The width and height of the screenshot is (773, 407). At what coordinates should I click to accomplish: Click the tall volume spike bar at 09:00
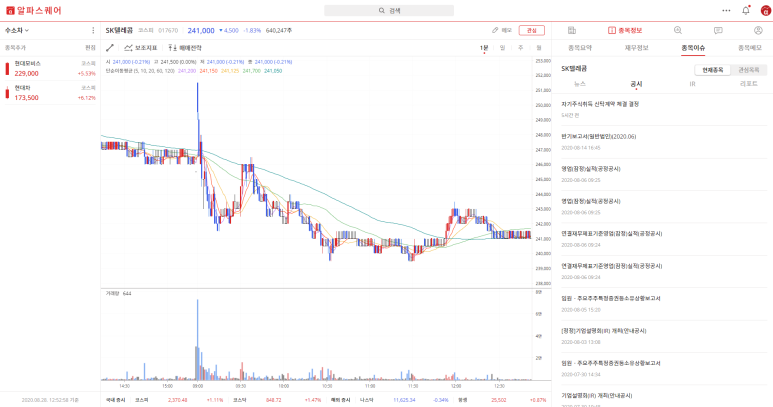click(198, 339)
